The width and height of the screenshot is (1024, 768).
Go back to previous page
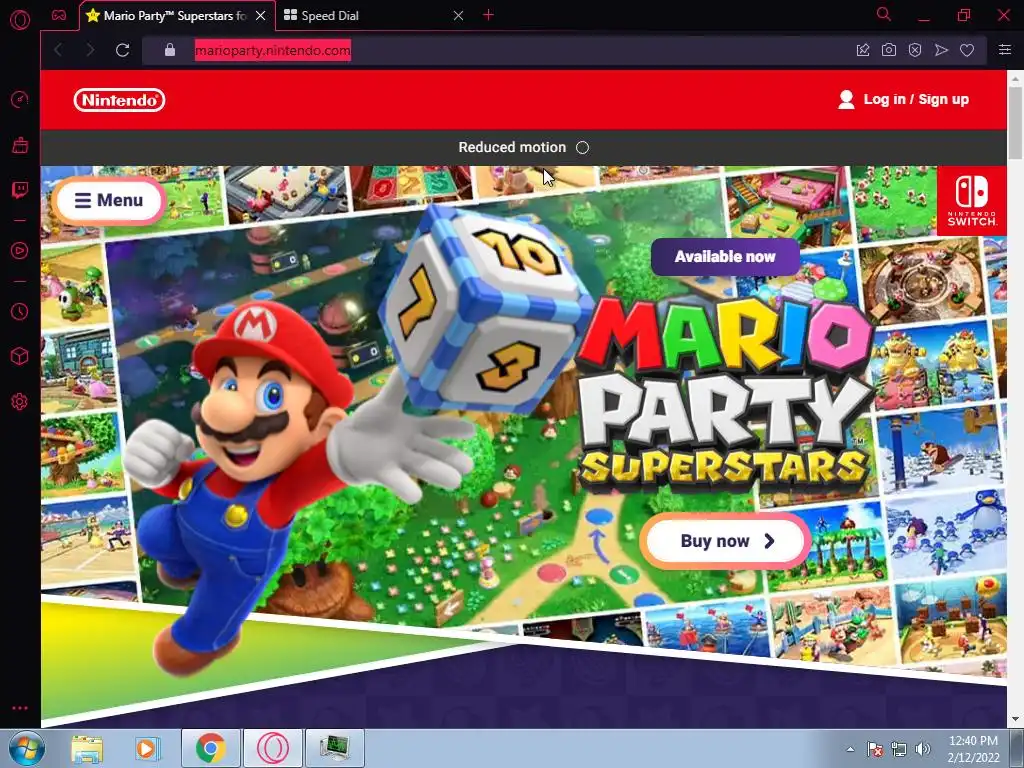pos(59,50)
